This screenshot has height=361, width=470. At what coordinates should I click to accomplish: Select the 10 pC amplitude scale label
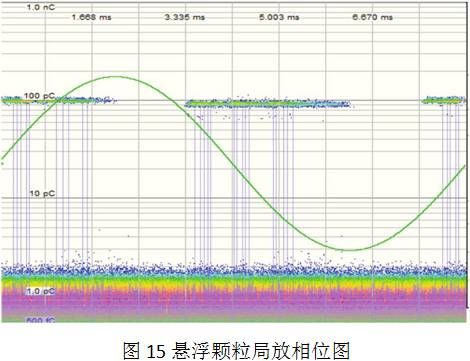42,193
